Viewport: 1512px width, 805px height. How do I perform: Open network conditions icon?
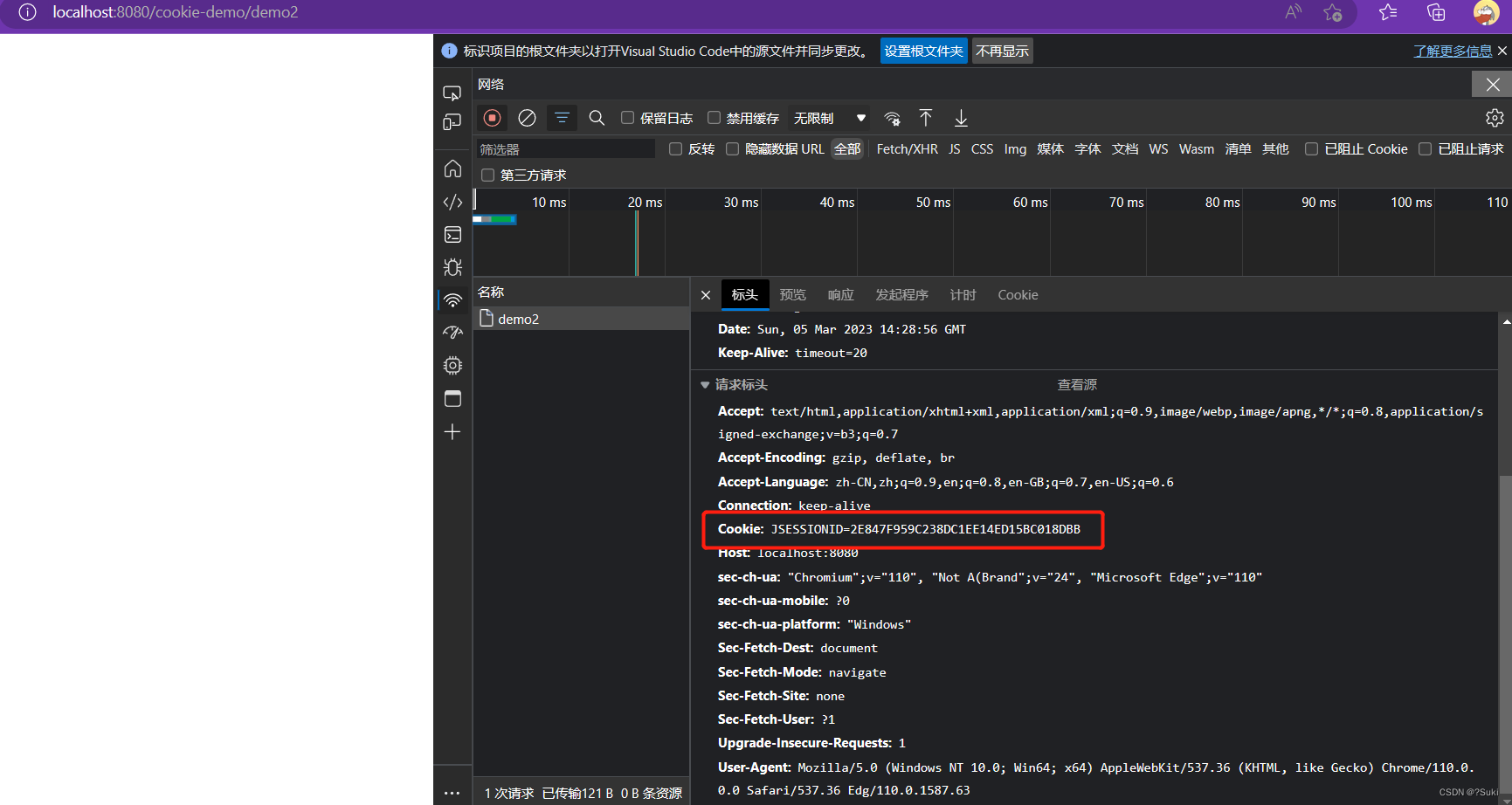click(892, 118)
